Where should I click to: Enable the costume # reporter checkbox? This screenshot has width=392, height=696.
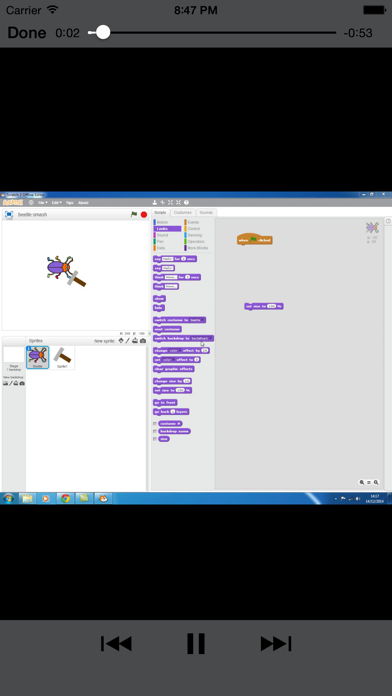pos(155,424)
